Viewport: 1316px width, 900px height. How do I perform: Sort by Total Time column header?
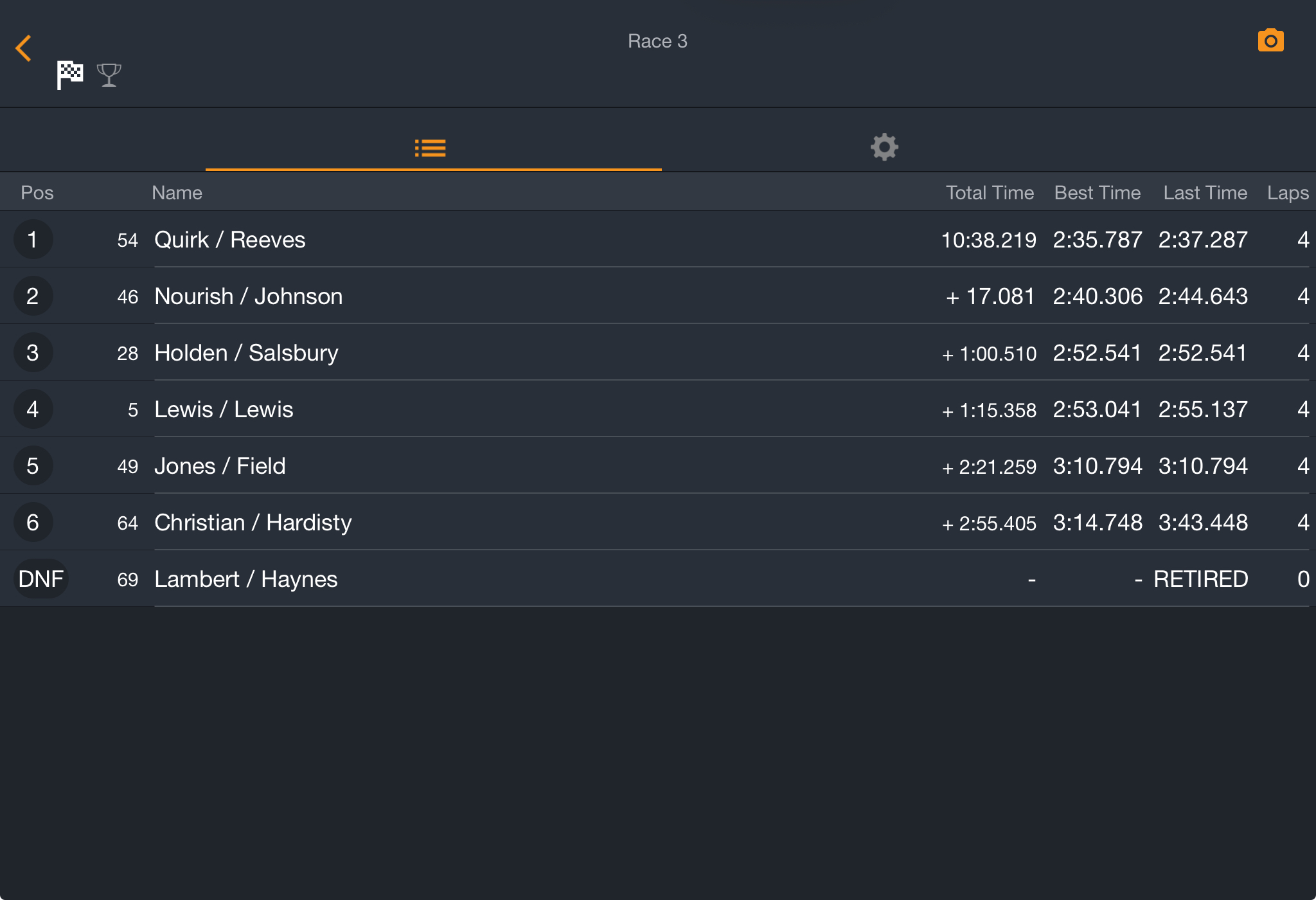pyautogui.click(x=990, y=192)
